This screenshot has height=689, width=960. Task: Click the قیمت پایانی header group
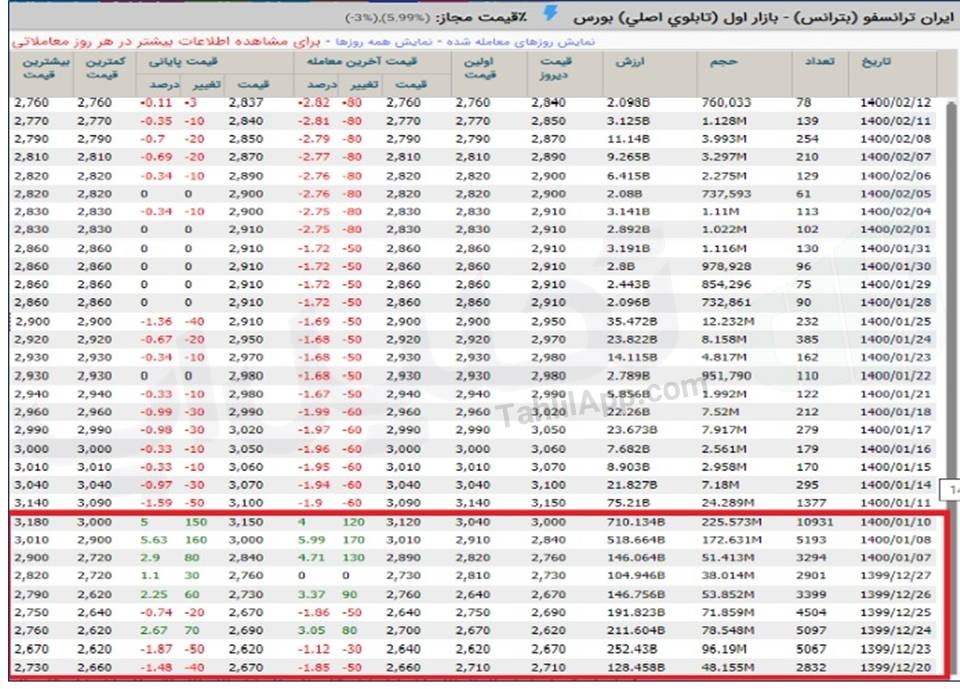[x=183, y=61]
